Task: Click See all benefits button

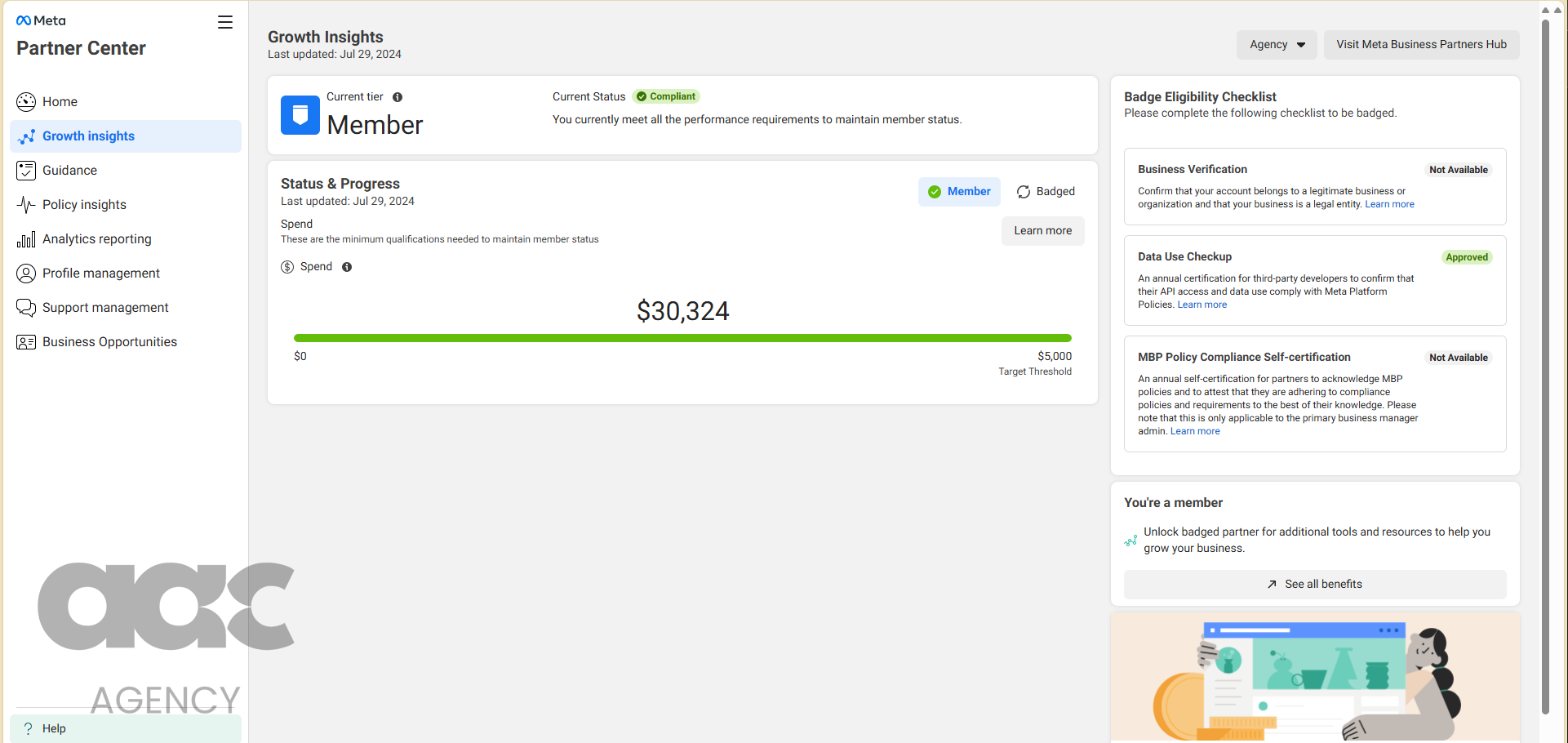Action: tap(1315, 585)
